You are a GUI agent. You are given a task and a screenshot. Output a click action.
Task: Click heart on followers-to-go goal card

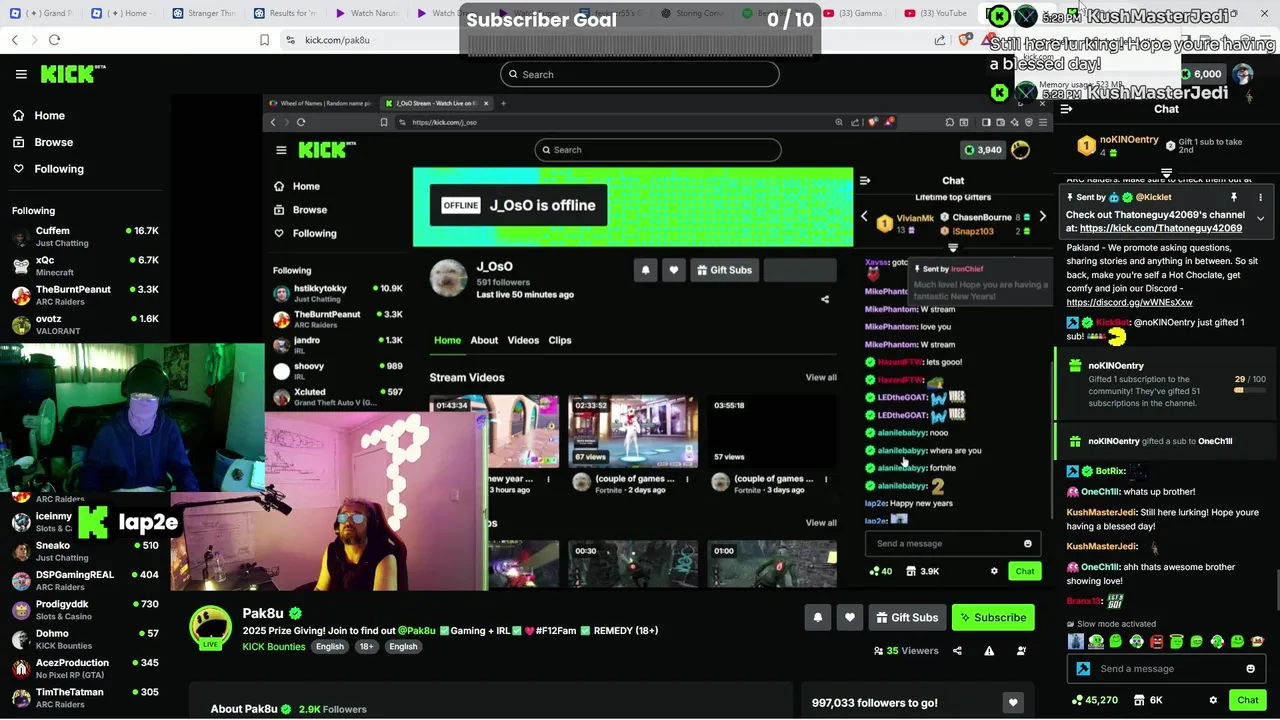tap(1013, 703)
